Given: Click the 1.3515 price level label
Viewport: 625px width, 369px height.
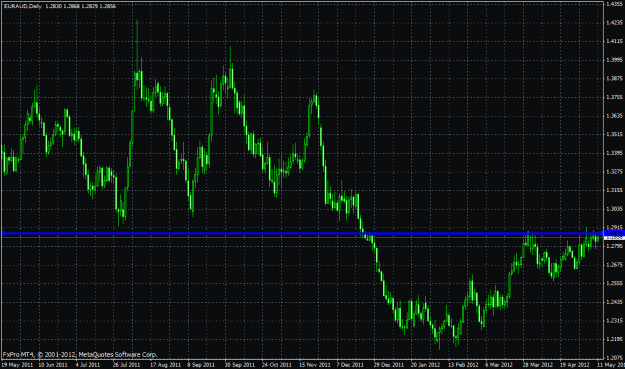Looking at the screenshot, I should point(614,134).
